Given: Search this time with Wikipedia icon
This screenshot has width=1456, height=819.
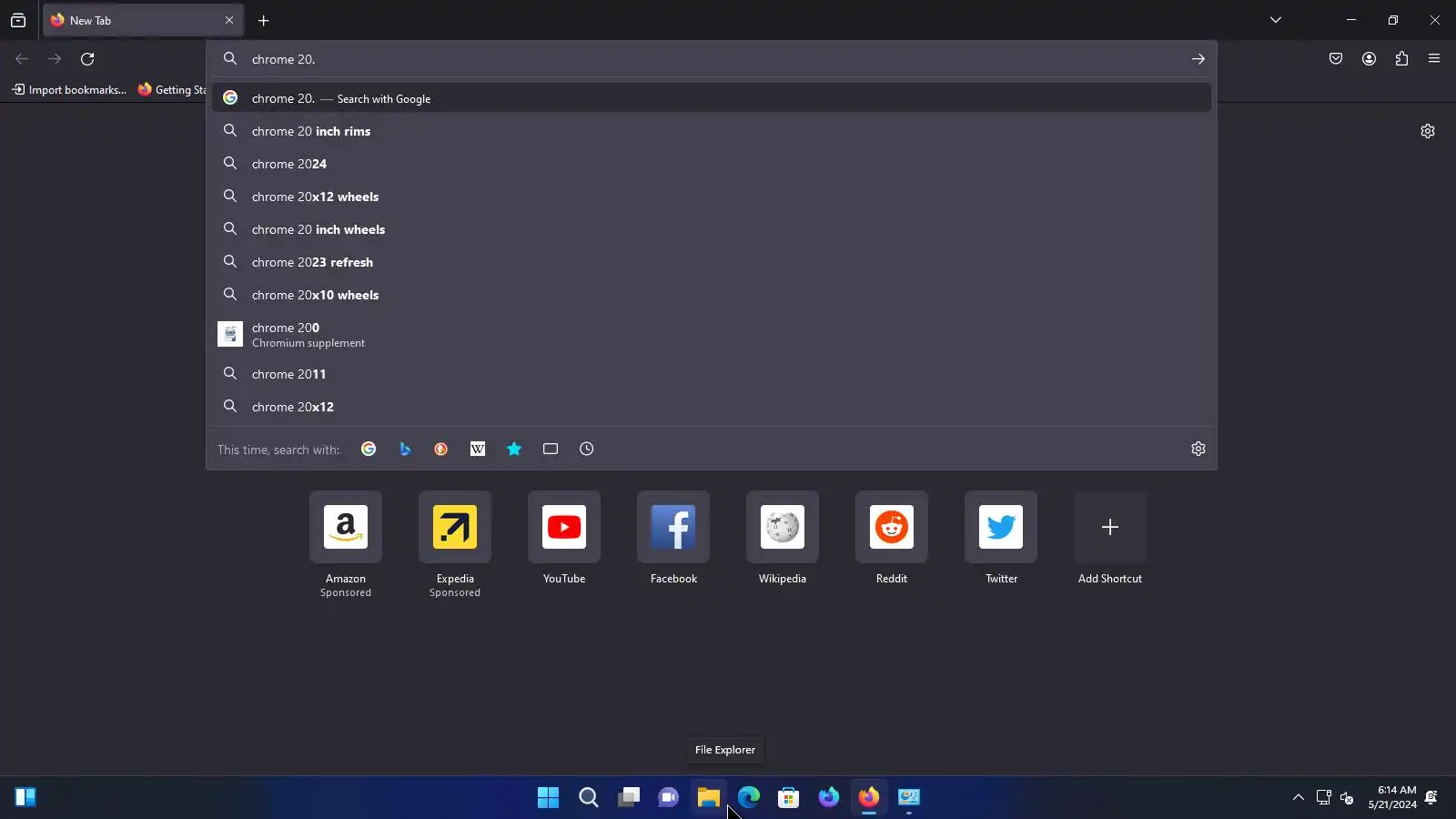Looking at the screenshot, I should click(x=478, y=449).
